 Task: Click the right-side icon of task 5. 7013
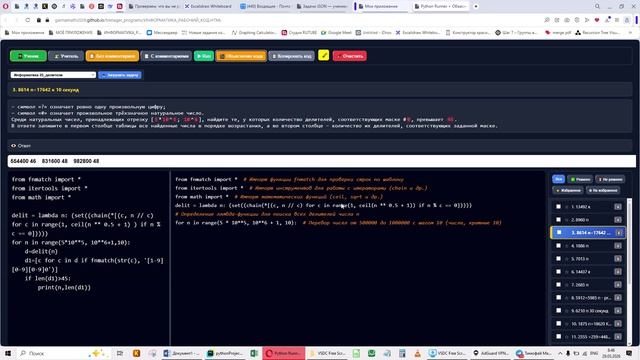pos(618,259)
